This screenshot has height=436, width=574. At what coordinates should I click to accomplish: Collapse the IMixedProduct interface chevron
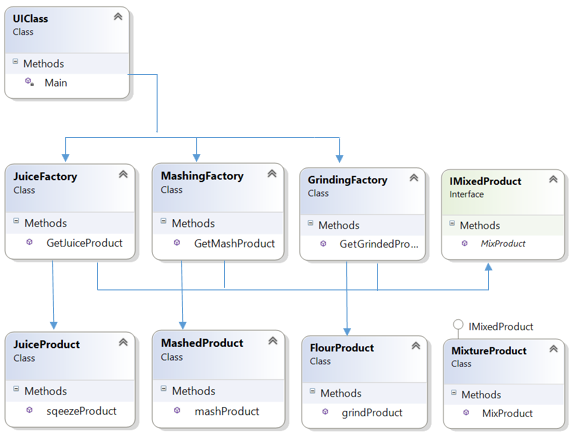553,179
